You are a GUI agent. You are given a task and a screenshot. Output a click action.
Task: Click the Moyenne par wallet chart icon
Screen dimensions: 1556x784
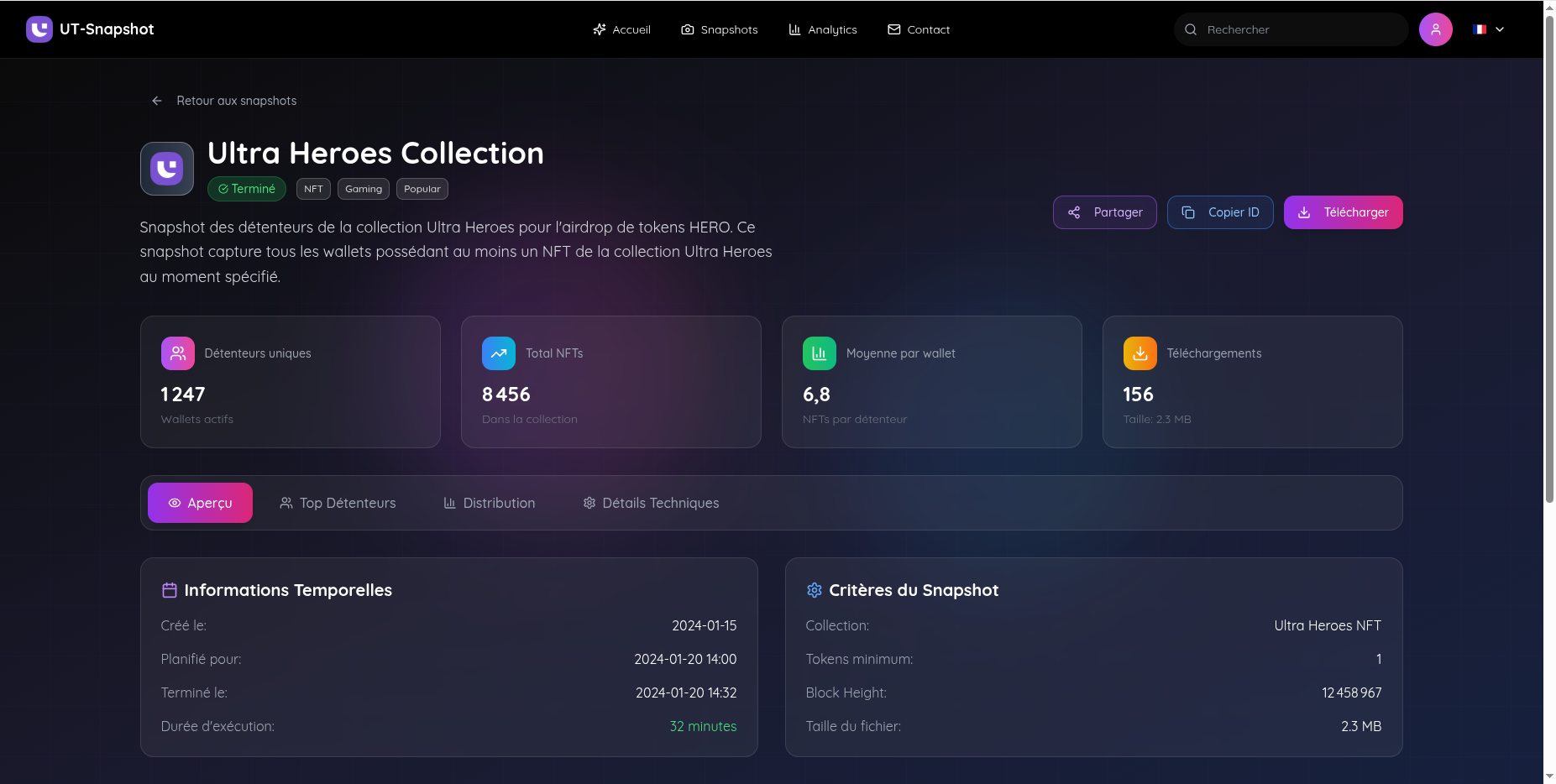click(819, 353)
